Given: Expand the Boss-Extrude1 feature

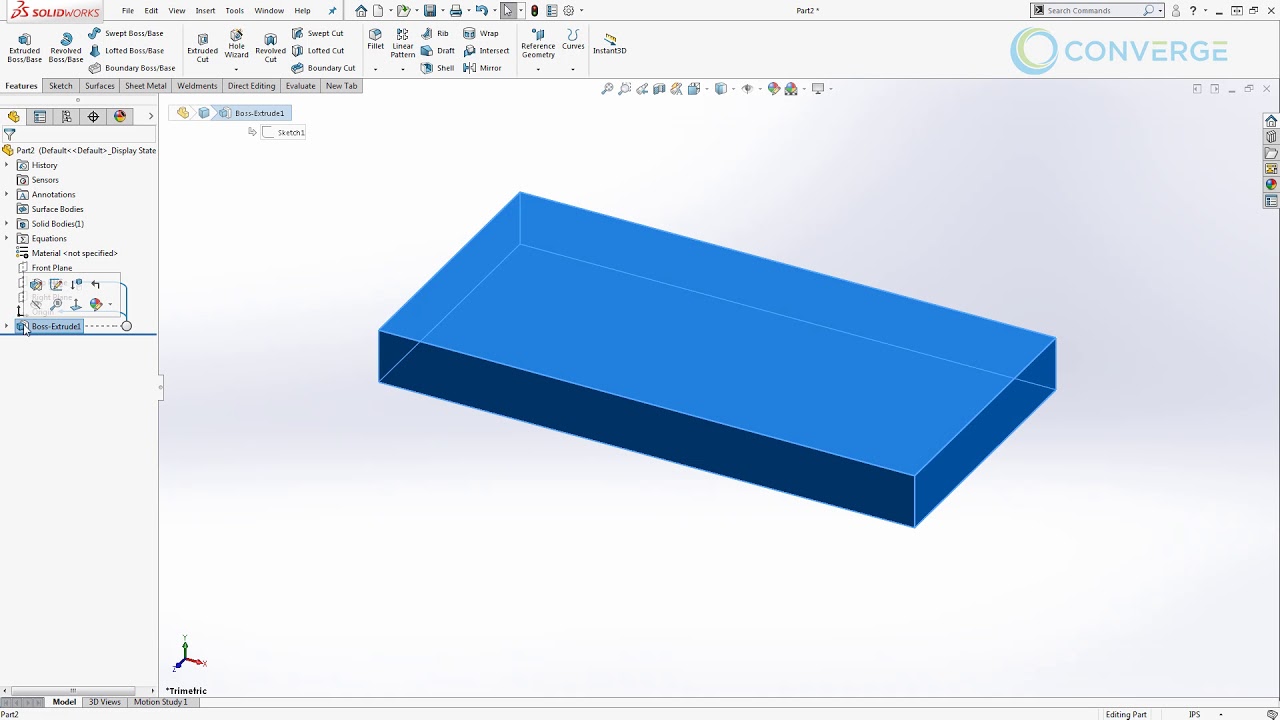Looking at the screenshot, I should (x=7, y=326).
